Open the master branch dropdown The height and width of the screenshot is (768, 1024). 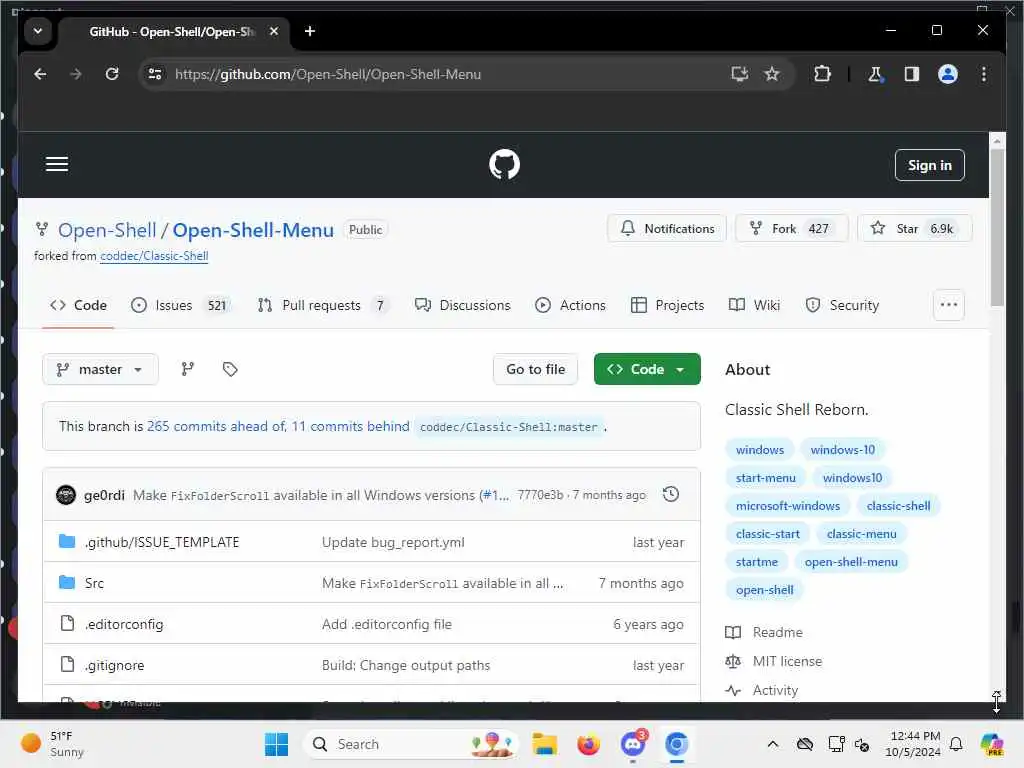(100, 369)
